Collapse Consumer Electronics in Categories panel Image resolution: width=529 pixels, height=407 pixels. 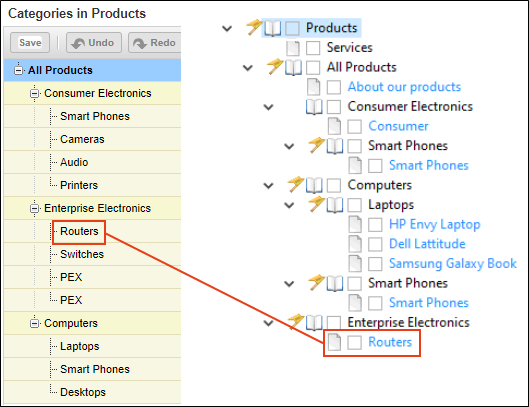(34, 93)
